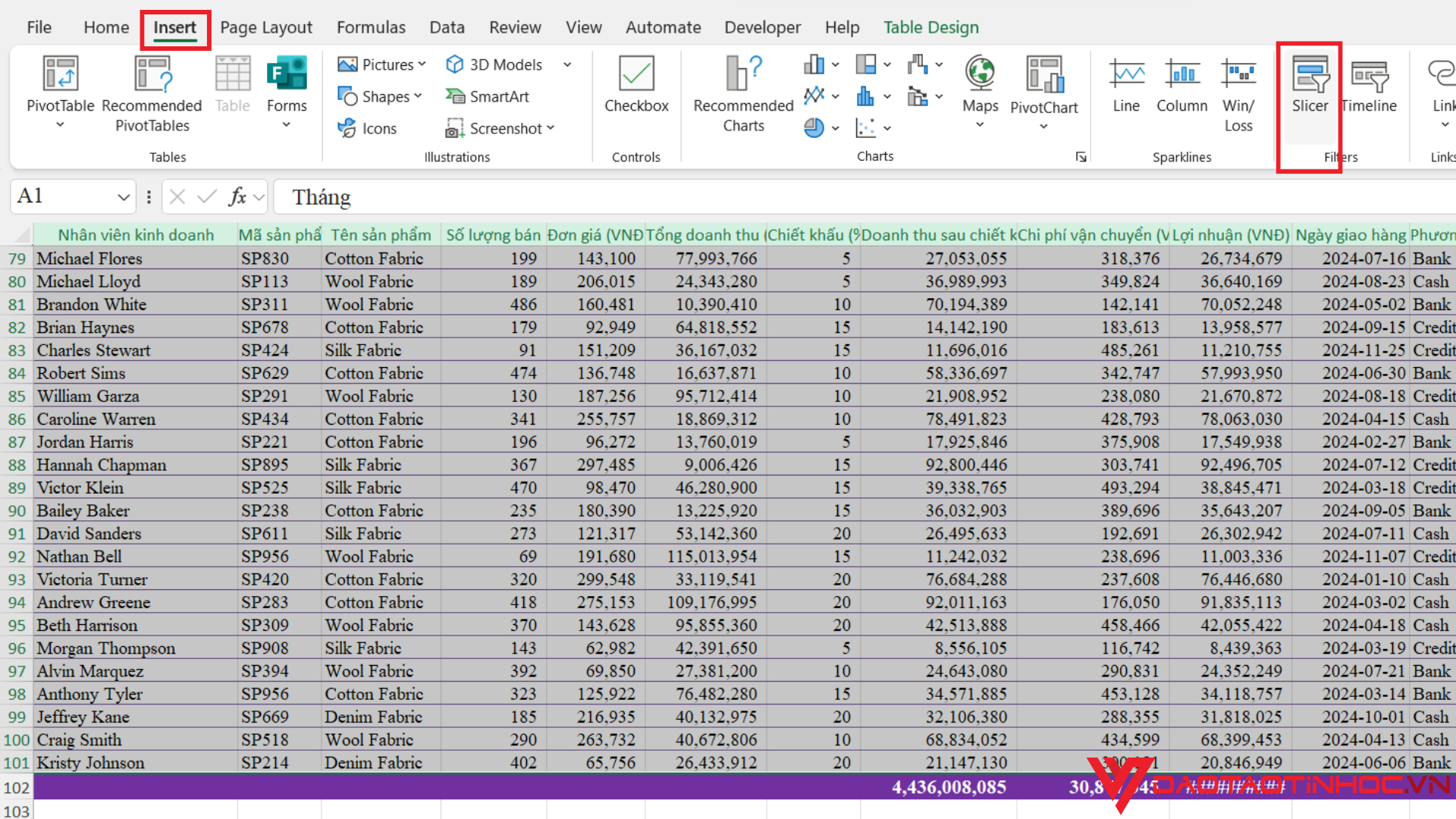This screenshot has height=819, width=1456.
Task: Insert a Column sparkline
Action: tap(1181, 85)
